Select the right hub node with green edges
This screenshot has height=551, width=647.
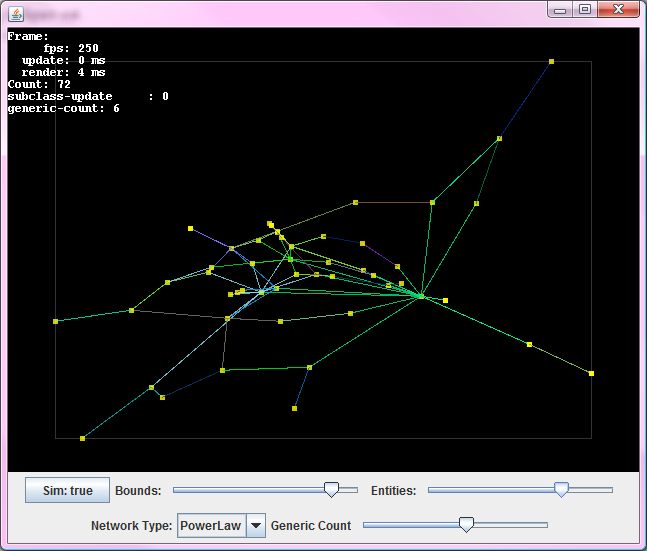(422, 296)
